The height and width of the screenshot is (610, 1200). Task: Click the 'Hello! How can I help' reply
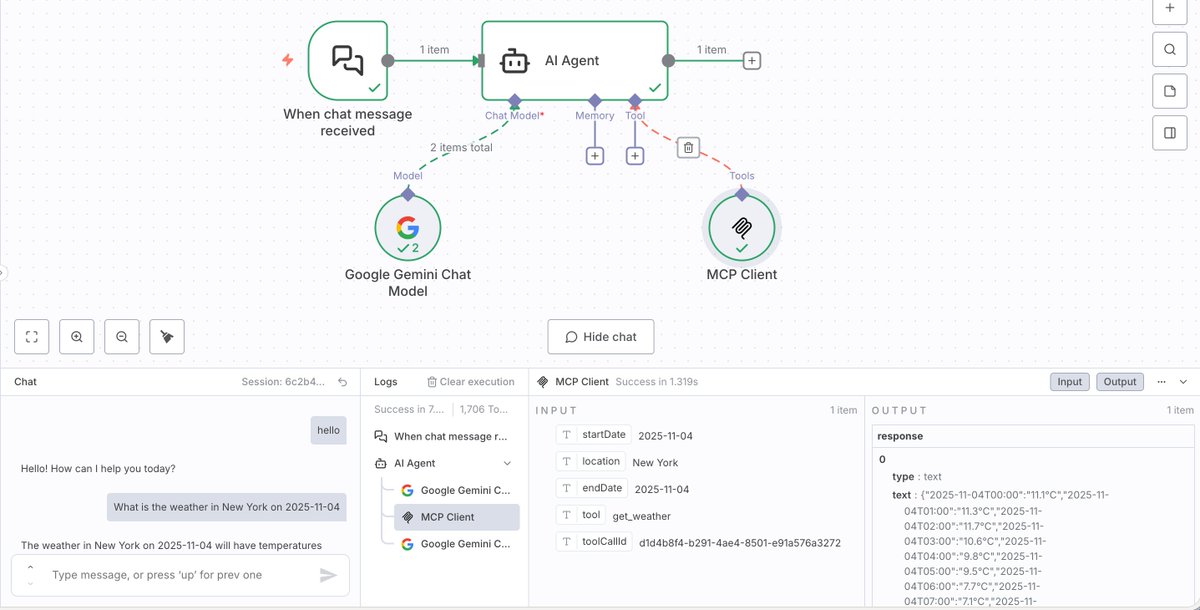tap(98, 468)
